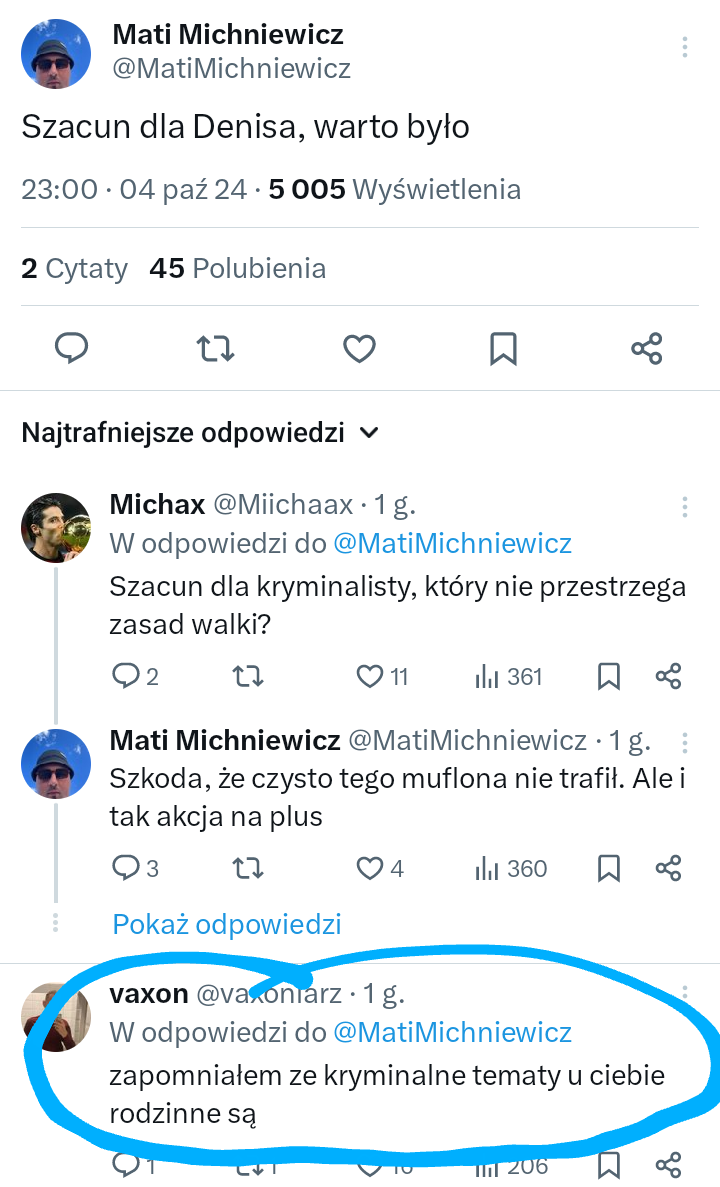Share Mati's reply about 'akcja na plus'

[x=668, y=868]
